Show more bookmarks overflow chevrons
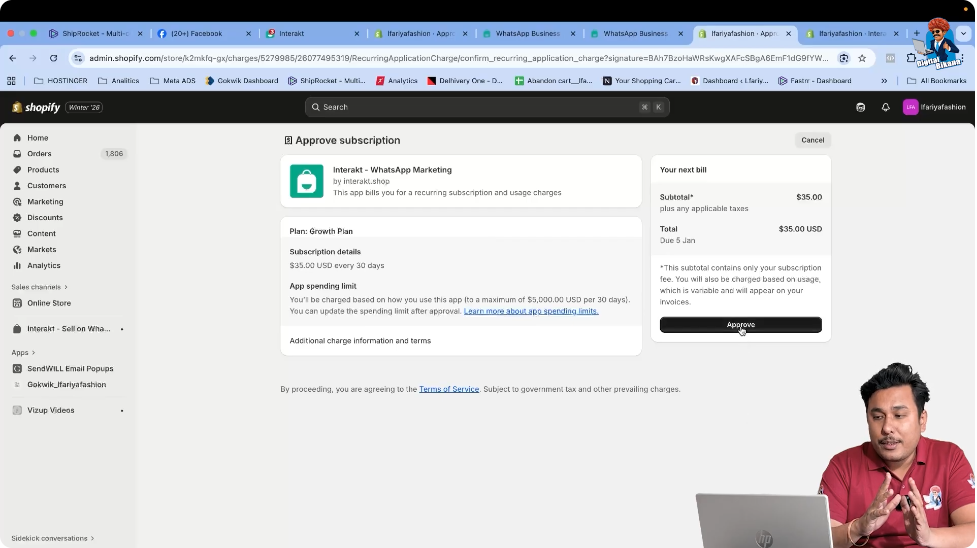This screenshot has height=548, width=977. [x=884, y=80]
